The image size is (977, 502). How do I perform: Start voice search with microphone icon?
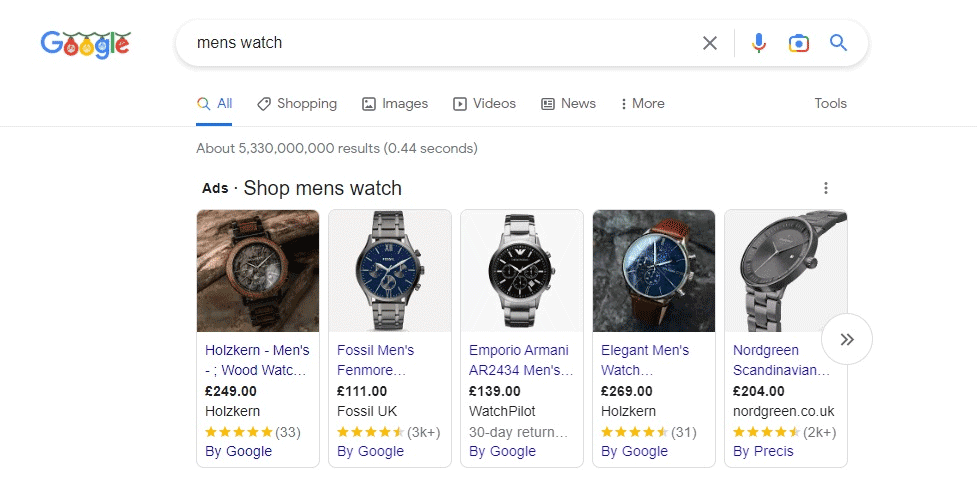click(x=759, y=43)
